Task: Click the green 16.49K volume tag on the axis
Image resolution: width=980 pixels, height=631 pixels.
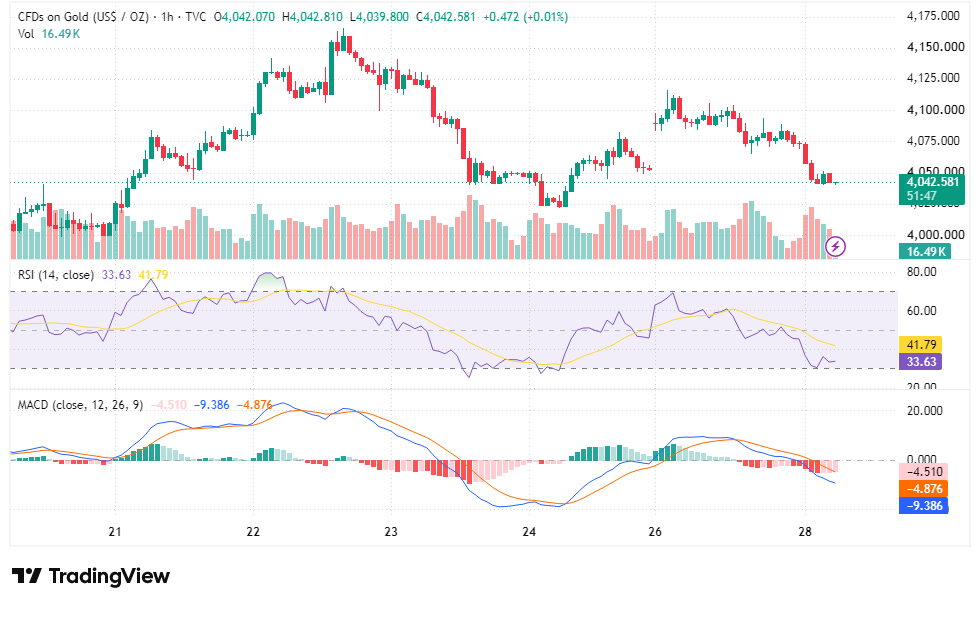Action: tap(925, 252)
